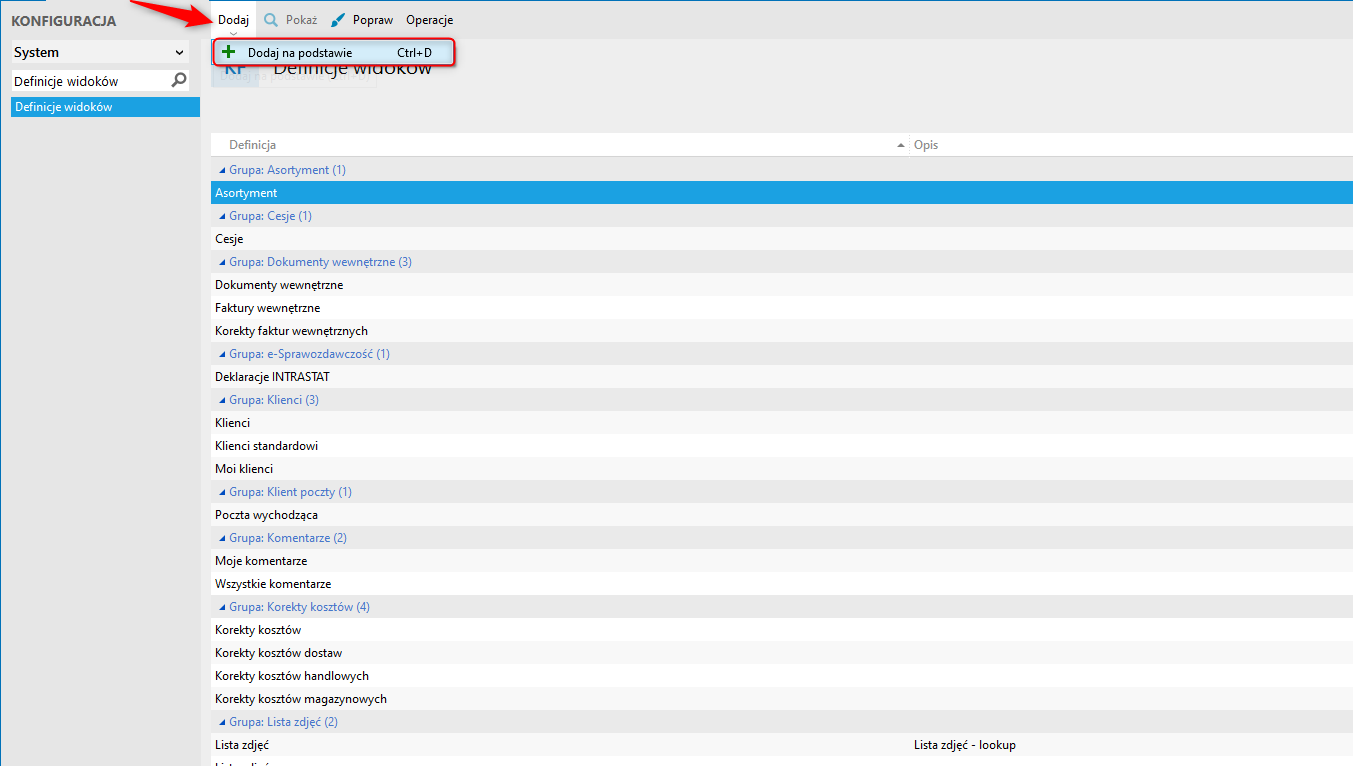Select the Deklaracje INTRASTAT row
Viewport: 1353px width, 766px height.
(x=782, y=377)
